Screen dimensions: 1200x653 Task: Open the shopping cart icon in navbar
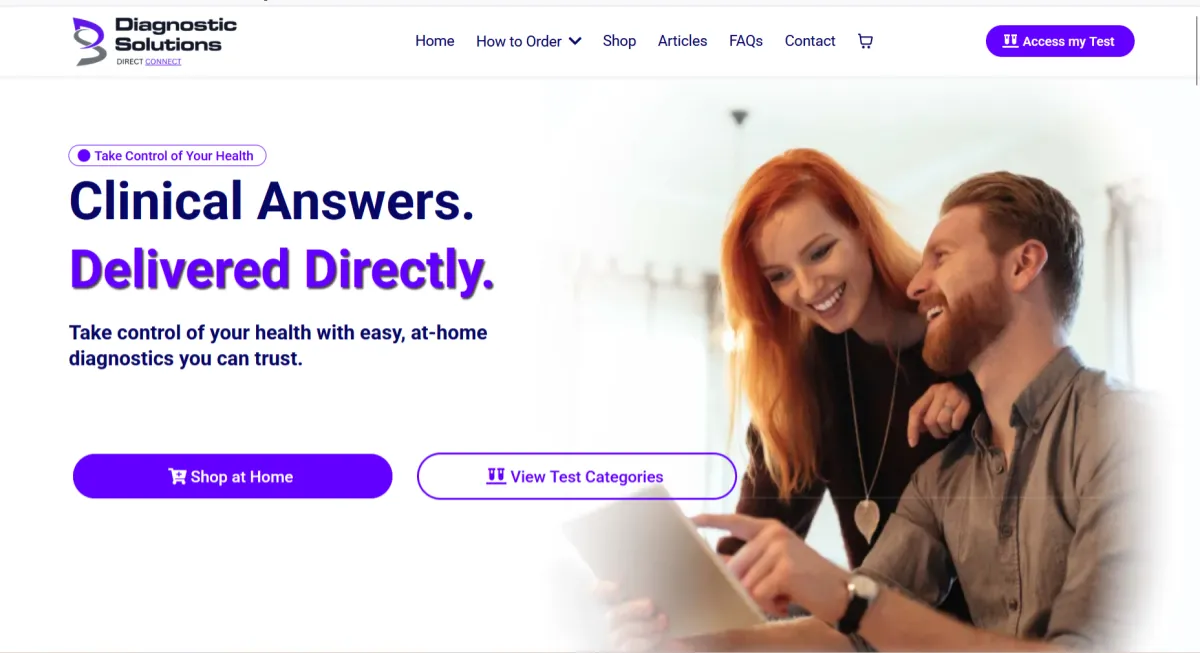(865, 41)
